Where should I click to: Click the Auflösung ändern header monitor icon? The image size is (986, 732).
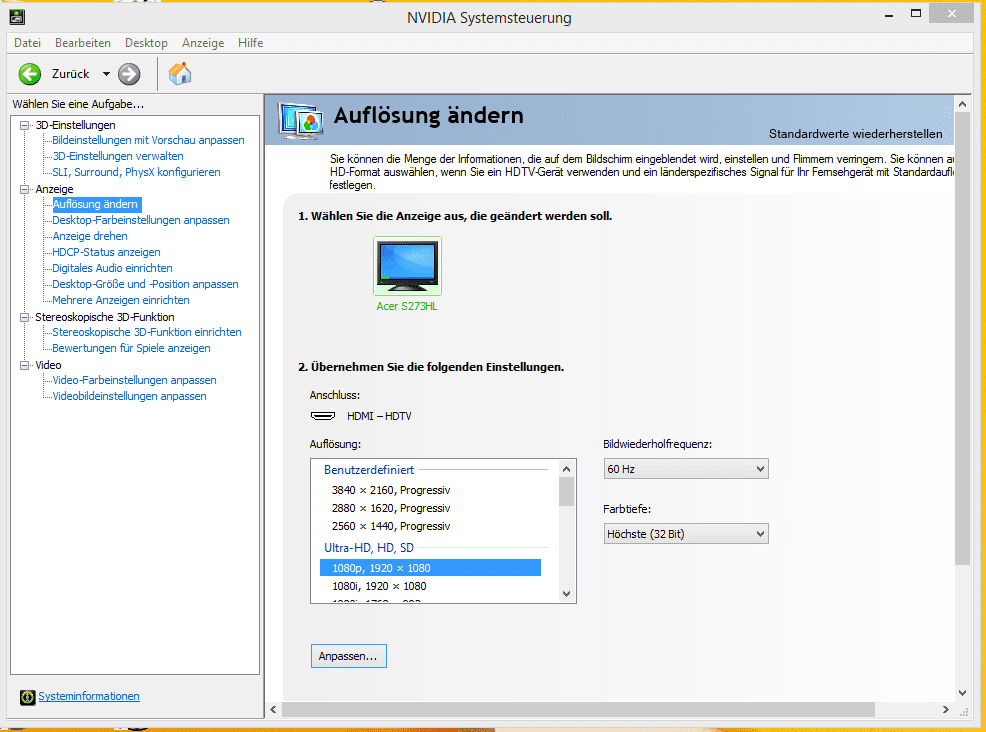click(x=301, y=121)
